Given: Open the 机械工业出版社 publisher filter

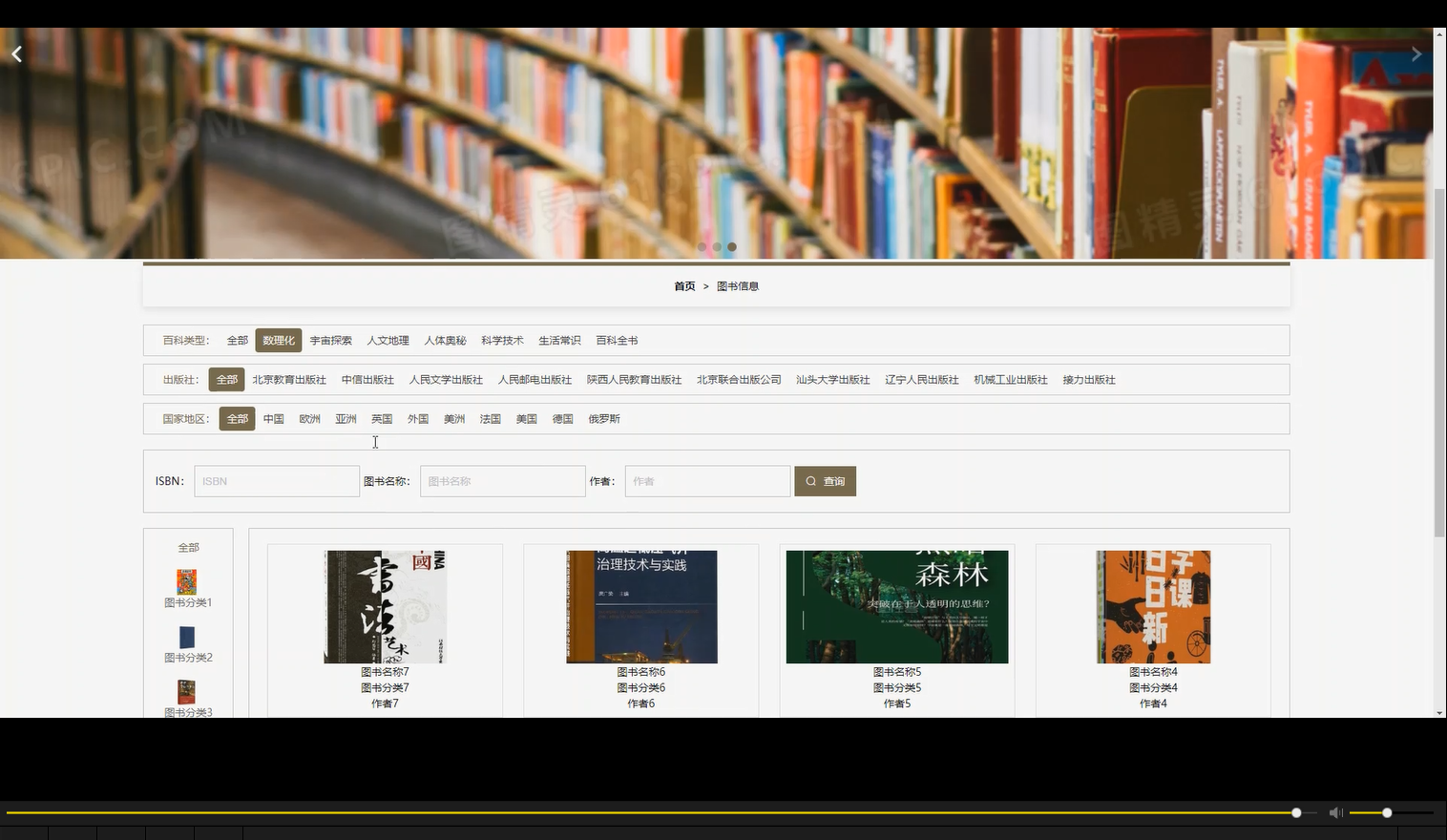Looking at the screenshot, I should point(1010,379).
